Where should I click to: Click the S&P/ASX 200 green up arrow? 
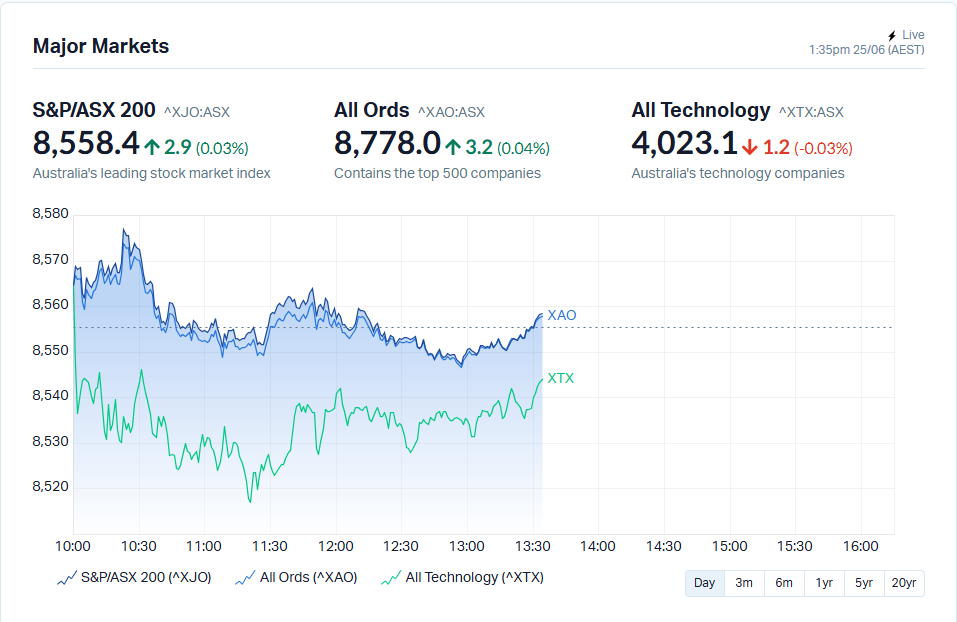(x=152, y=147)
